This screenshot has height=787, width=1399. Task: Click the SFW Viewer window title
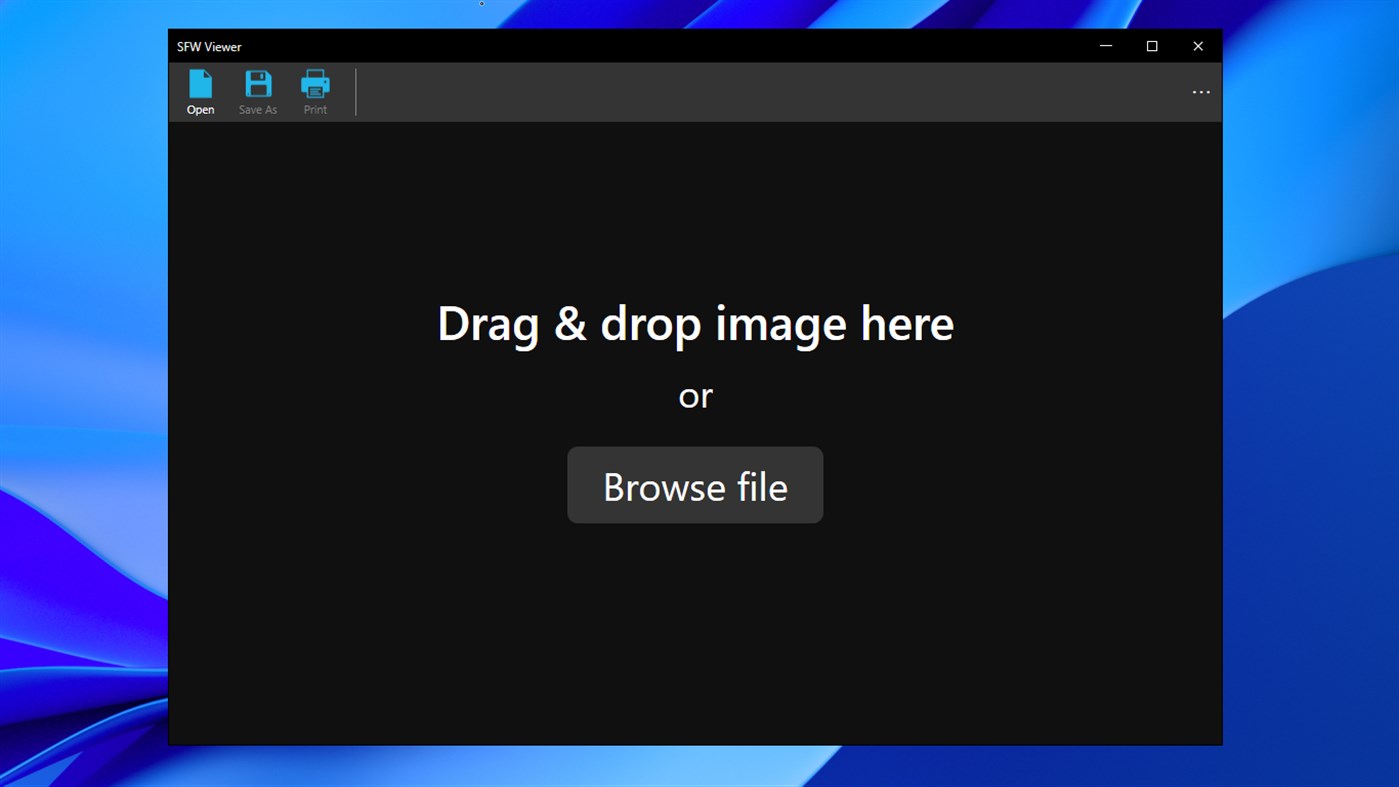[209, 47]
